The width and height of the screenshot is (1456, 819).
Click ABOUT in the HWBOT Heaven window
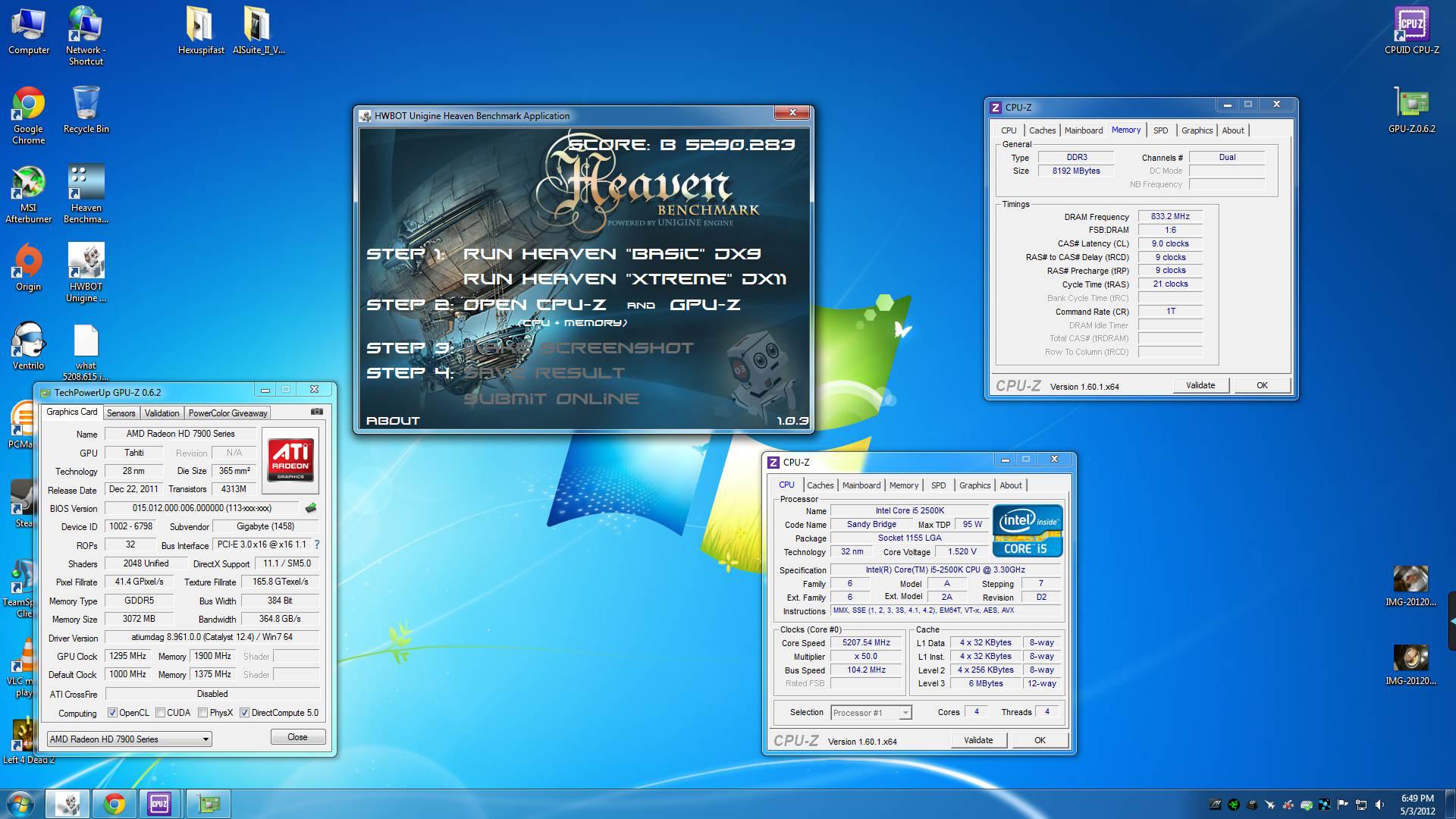[x=393, y=421]
